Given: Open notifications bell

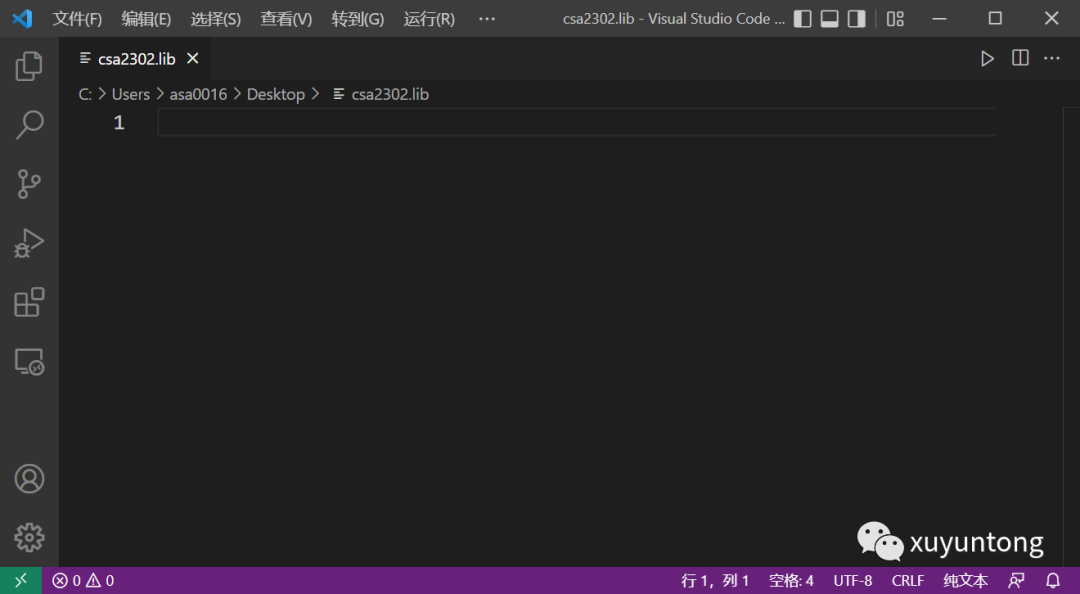Looking at the screenshot, I should pyautogui.click(x=1053, y=581).
